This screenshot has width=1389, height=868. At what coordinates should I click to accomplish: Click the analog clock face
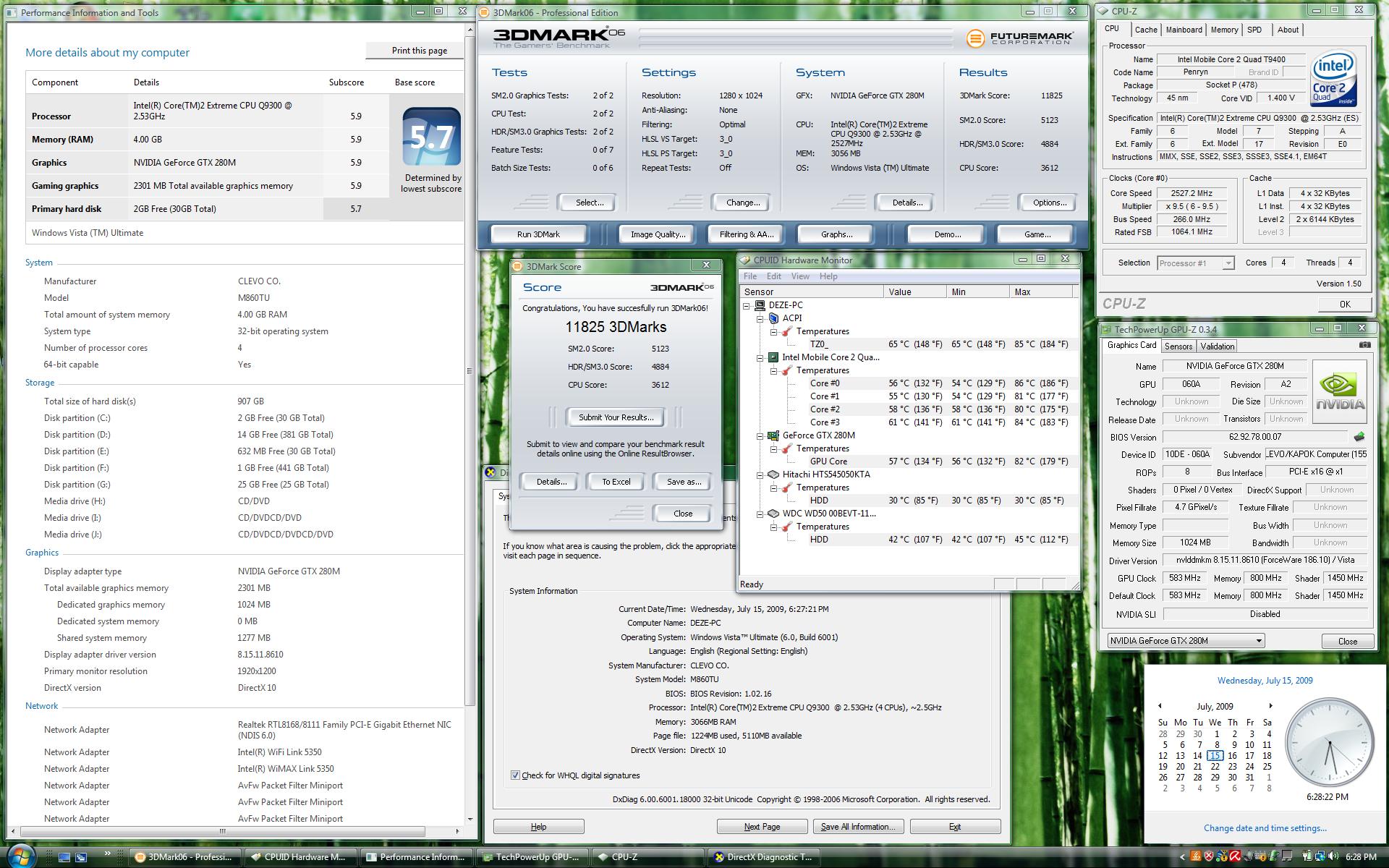tap(1329, 744)
